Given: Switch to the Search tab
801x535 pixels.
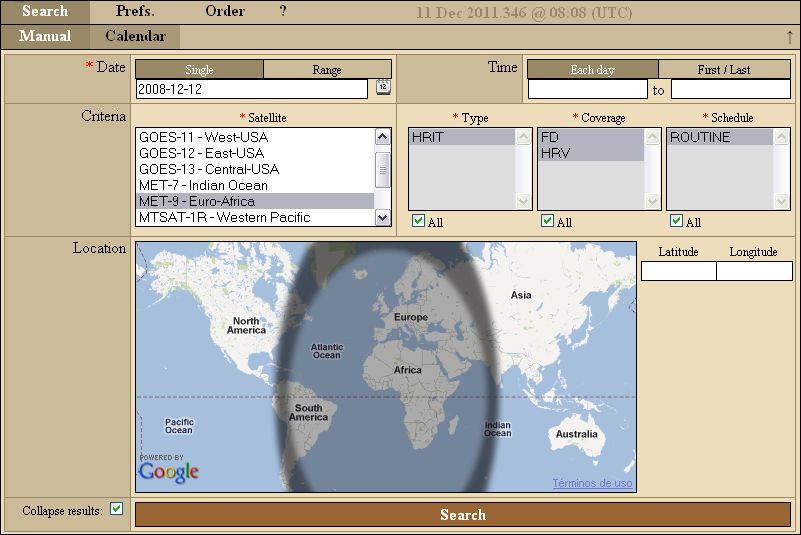Looking at the screenshot, I should pyautogui.click(x=45, y=11).
